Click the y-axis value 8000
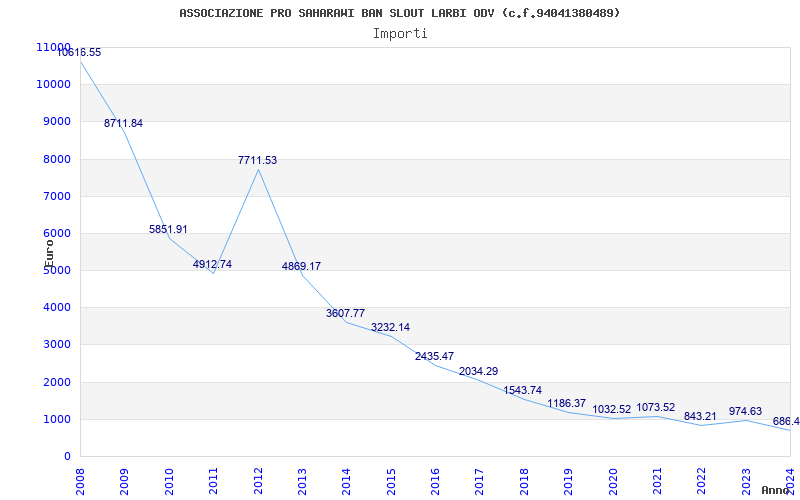Viewport: 800px width, 500px height. tap(56, 159)
